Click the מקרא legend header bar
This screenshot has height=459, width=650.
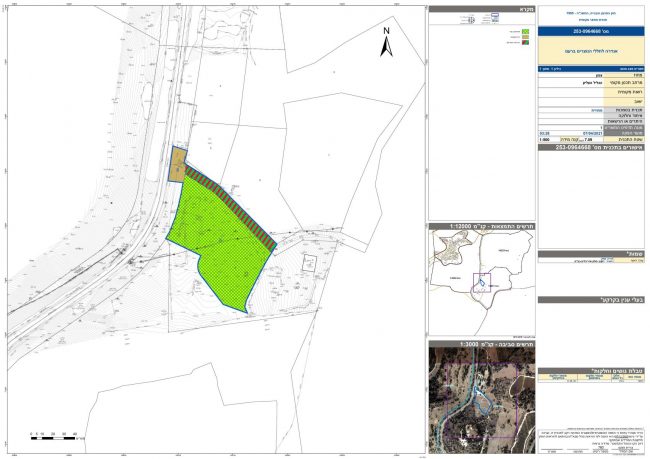point(481,8)
